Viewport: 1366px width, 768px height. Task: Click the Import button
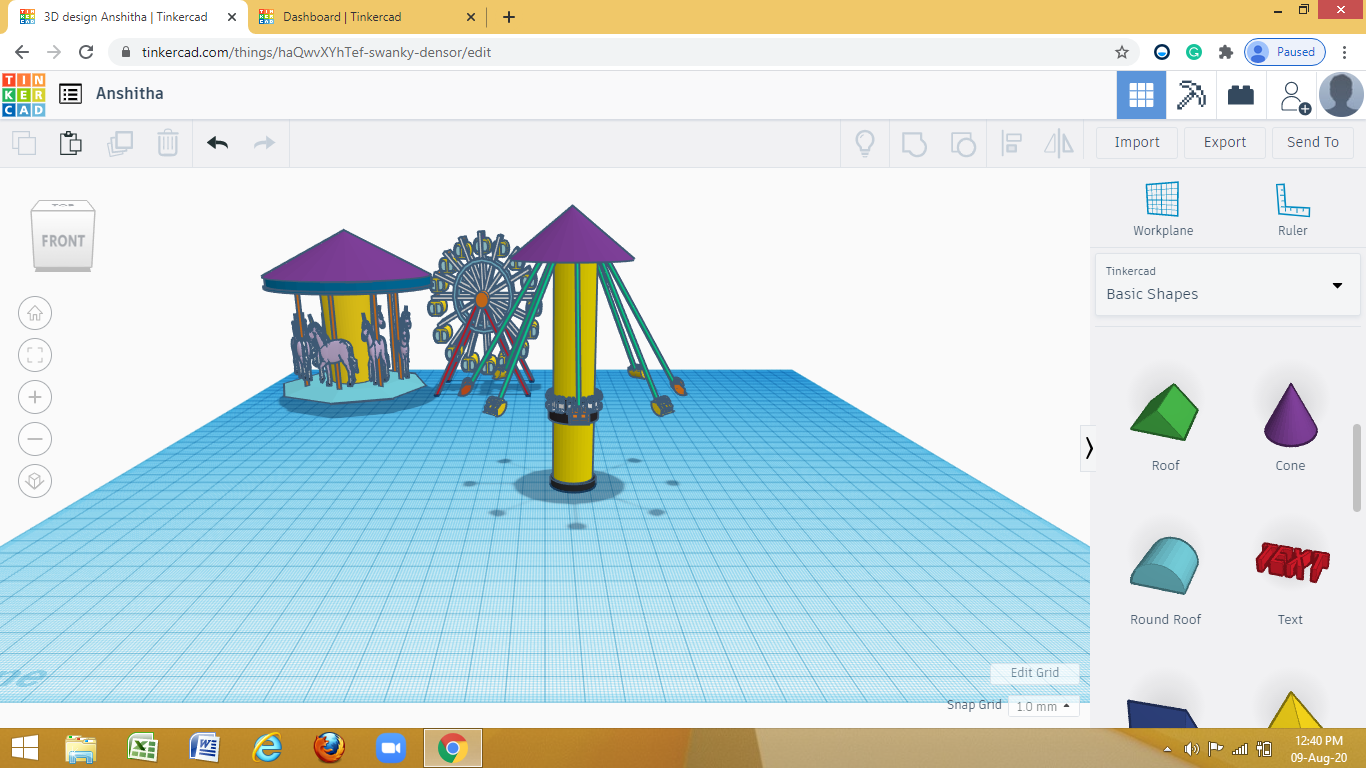point(1137,142)
